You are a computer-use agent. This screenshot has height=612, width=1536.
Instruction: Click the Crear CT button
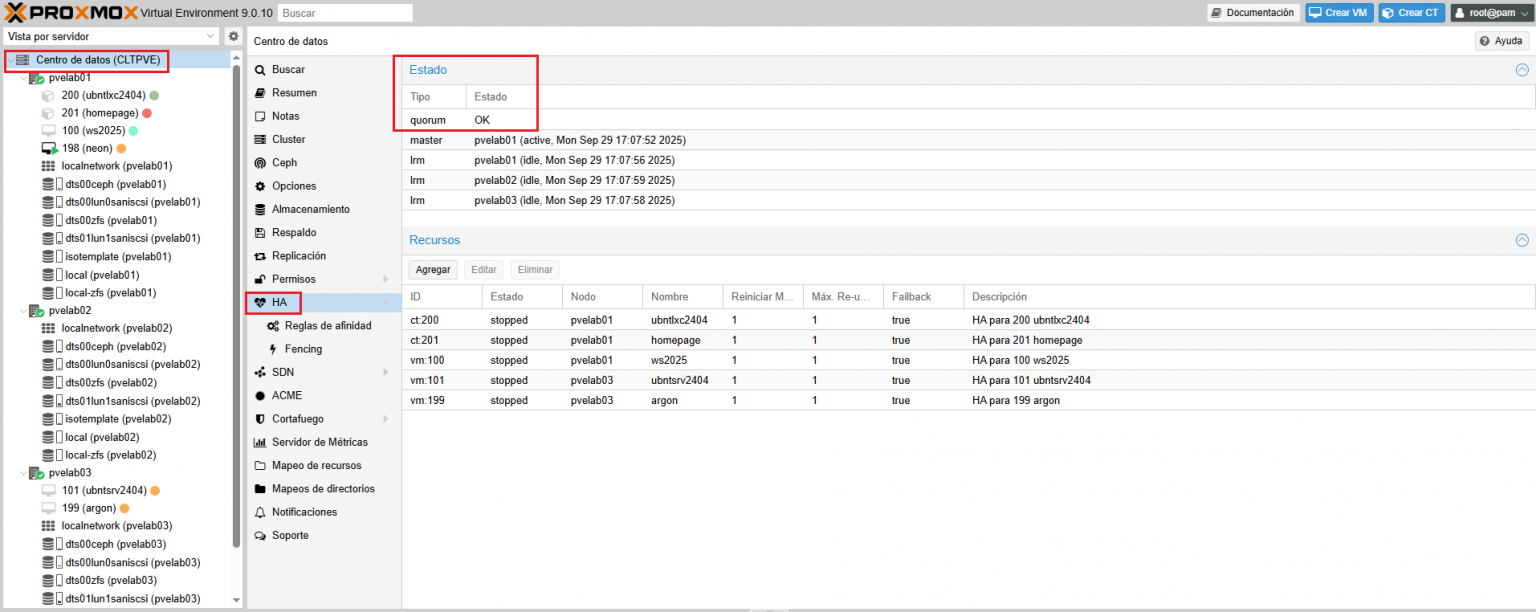pos(1412,13)
